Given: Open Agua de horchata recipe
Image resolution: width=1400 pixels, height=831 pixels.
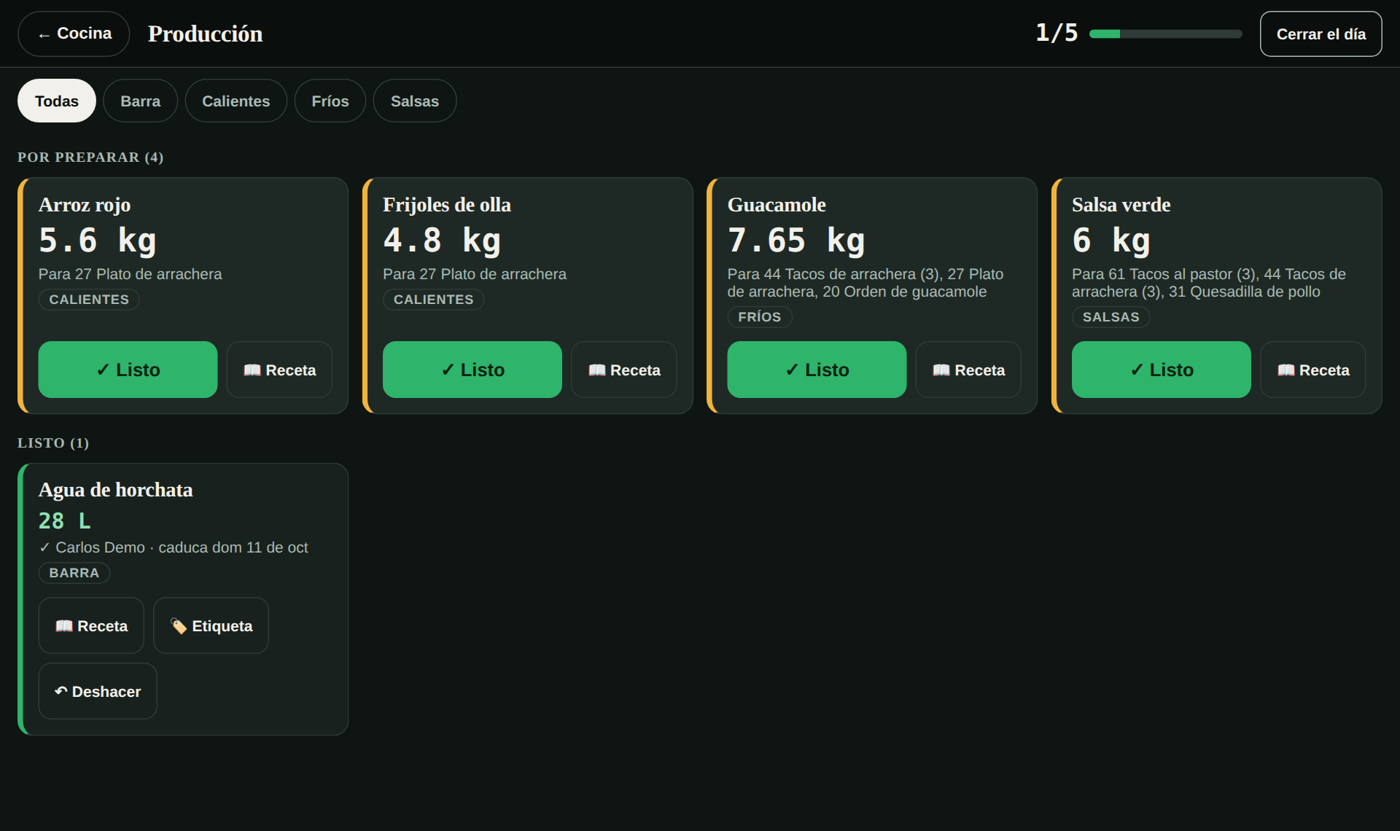Looking at the screenshot, I should (91, 626).
